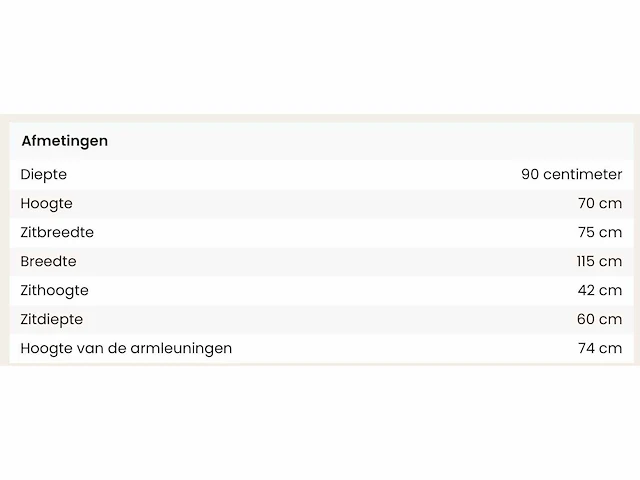Select the 70 cm height value

click(600, 203)
